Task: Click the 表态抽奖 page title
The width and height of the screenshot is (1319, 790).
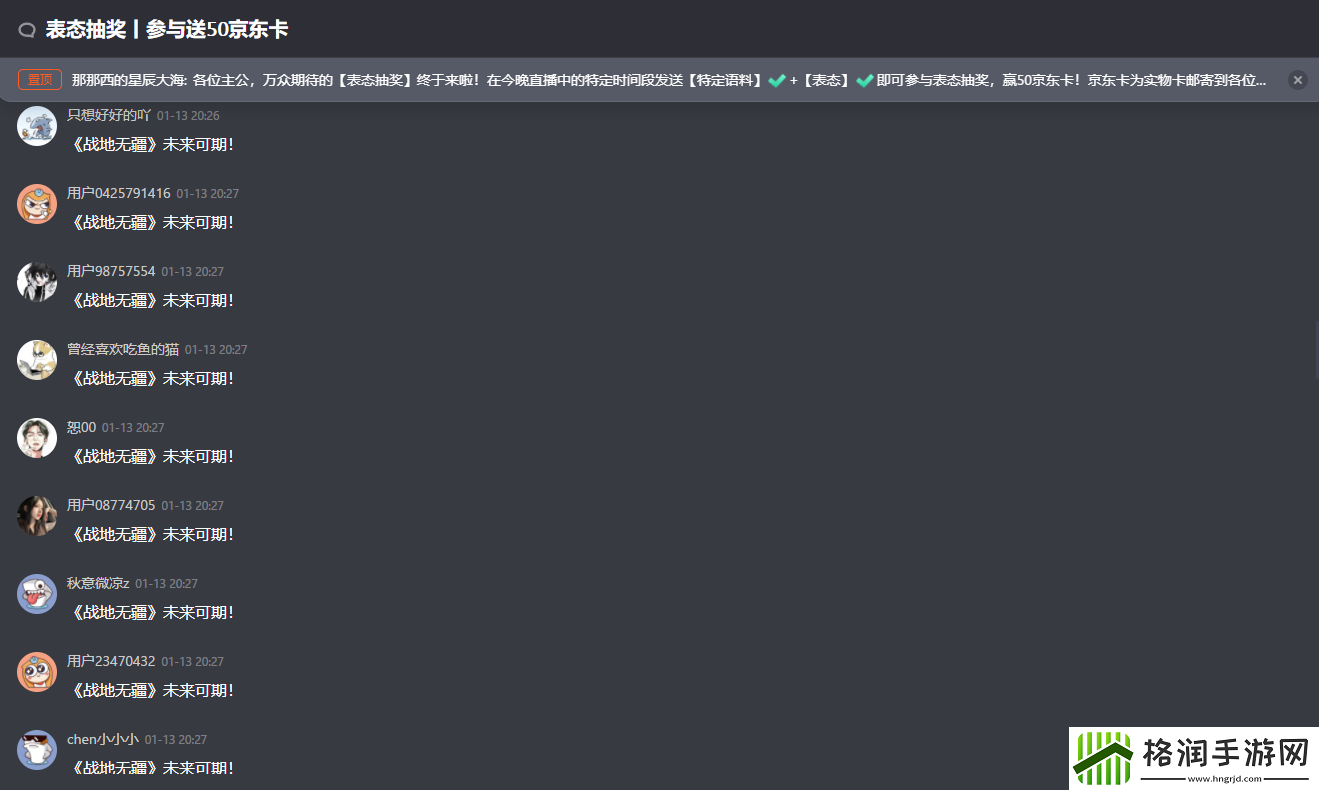Action: coord(167,30)
